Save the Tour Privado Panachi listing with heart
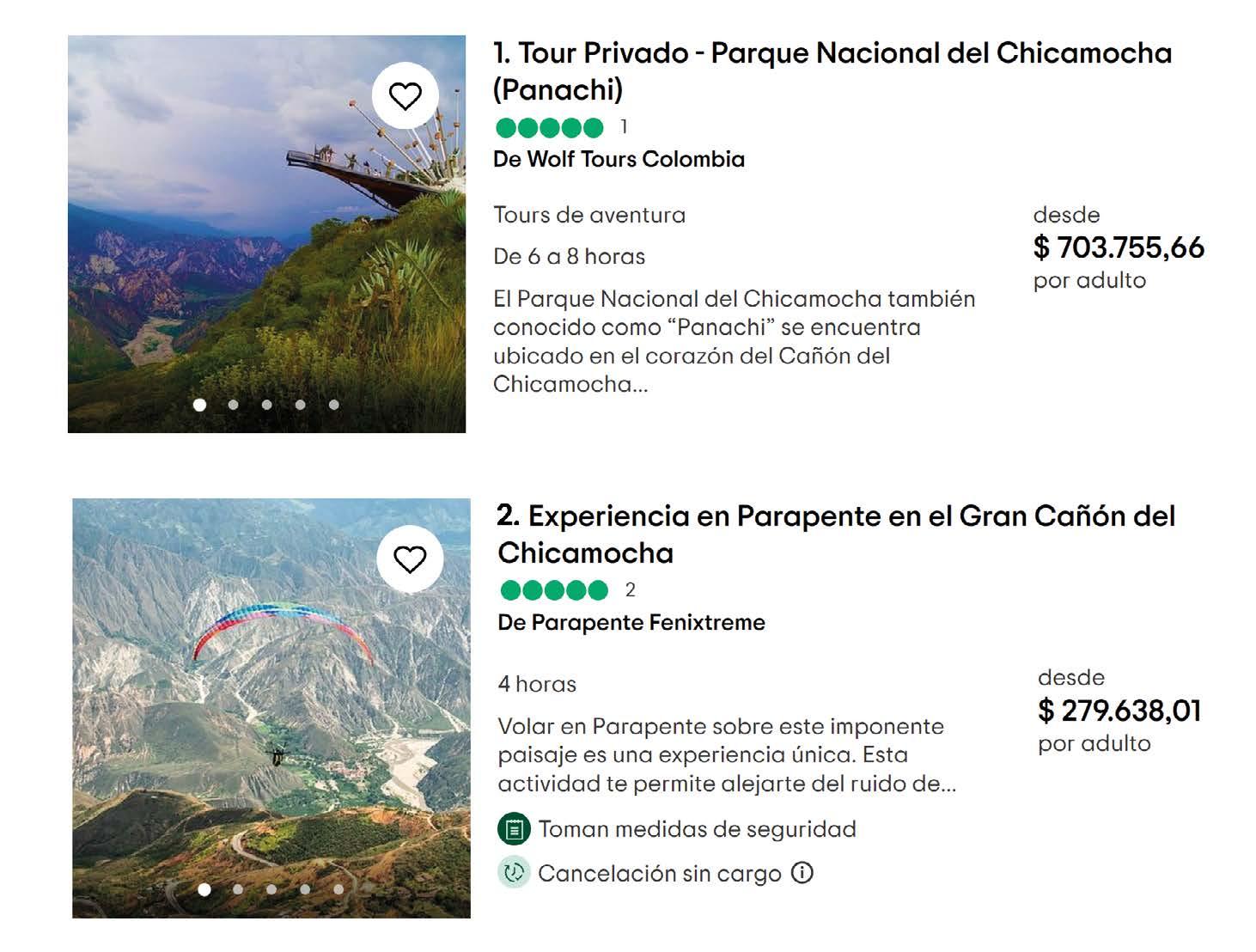Image resolution: width=1256 pixels, height=952 pixels. point(405,96)
